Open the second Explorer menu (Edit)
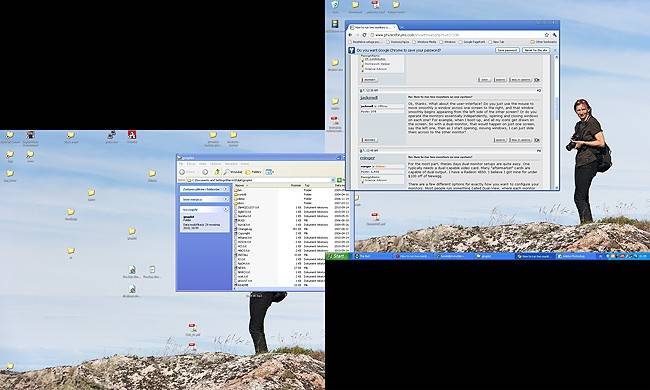650x390 pixels. [x=191, y=164]
